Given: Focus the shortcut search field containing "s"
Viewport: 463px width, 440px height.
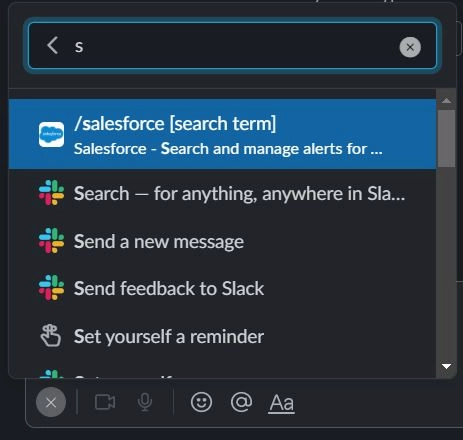Looking at the screenshot, I should [x=233, y=46].
